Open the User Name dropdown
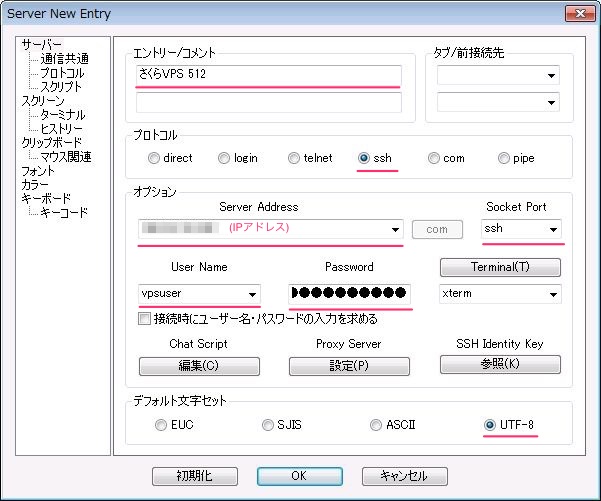 tap(251, 294)
